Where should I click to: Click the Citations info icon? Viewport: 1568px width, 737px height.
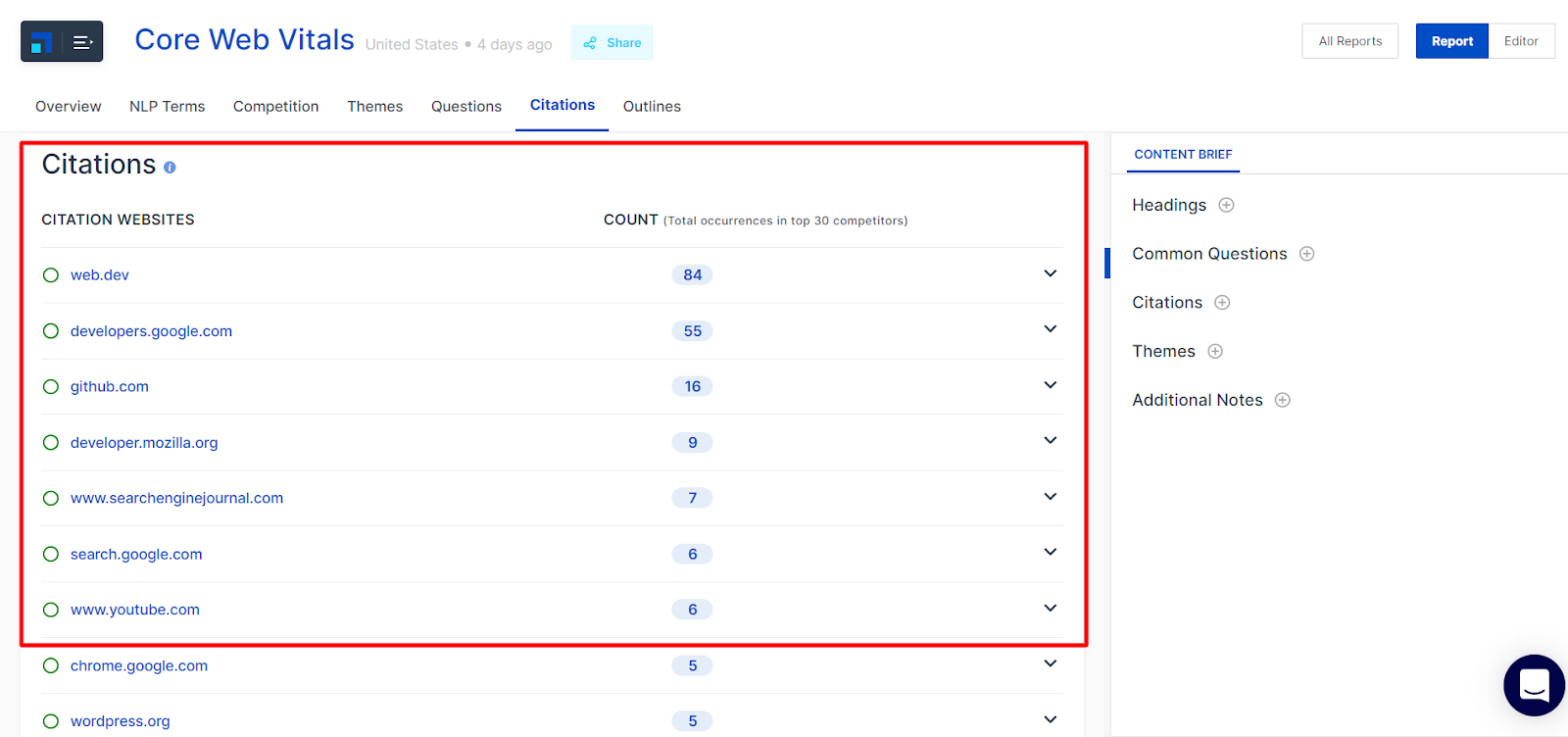coord(170,168)
